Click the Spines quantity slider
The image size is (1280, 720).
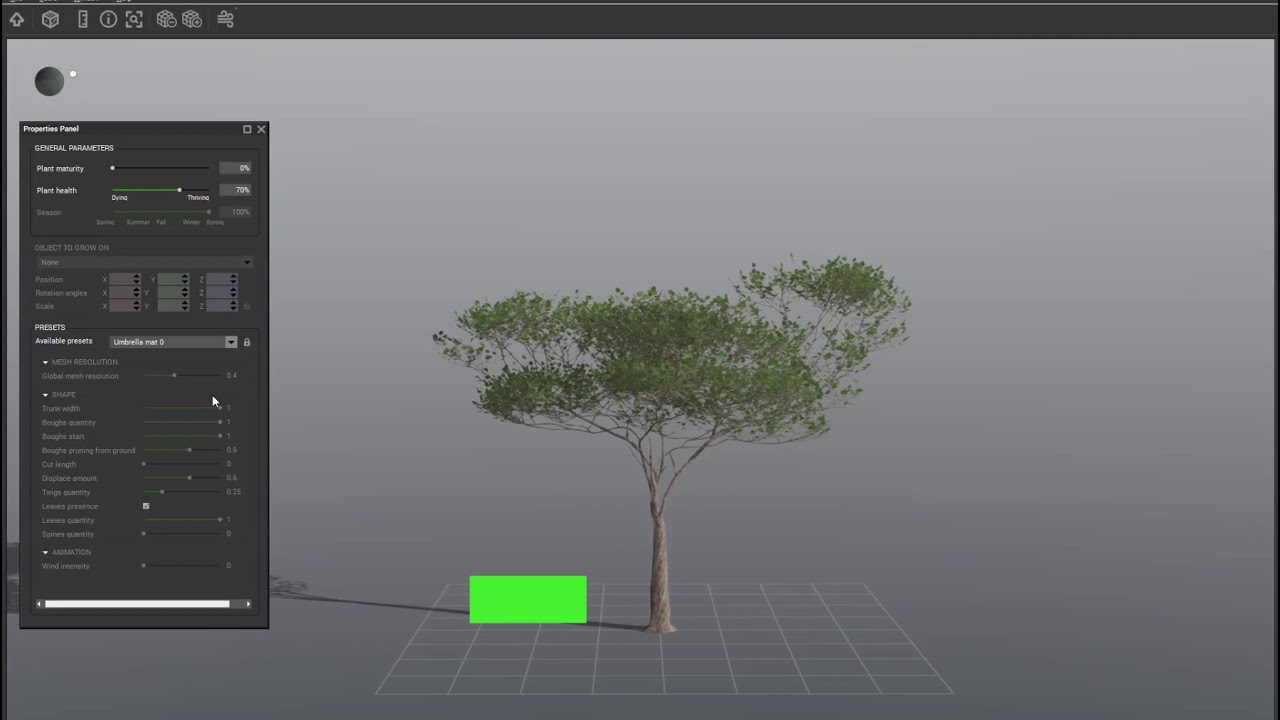182,534
